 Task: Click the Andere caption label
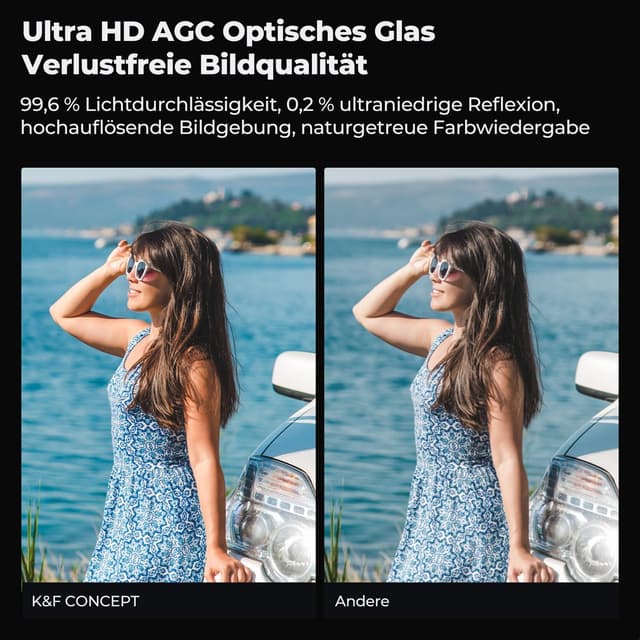[x=362, y=601]
